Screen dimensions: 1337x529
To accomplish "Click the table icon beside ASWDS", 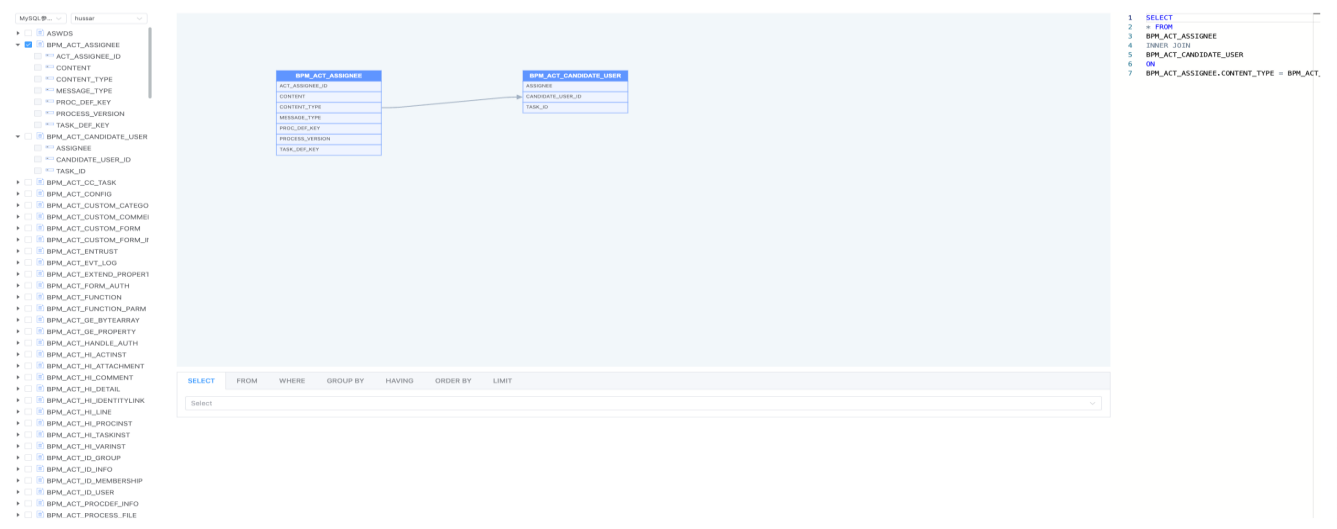I will (x=40, y=33).
